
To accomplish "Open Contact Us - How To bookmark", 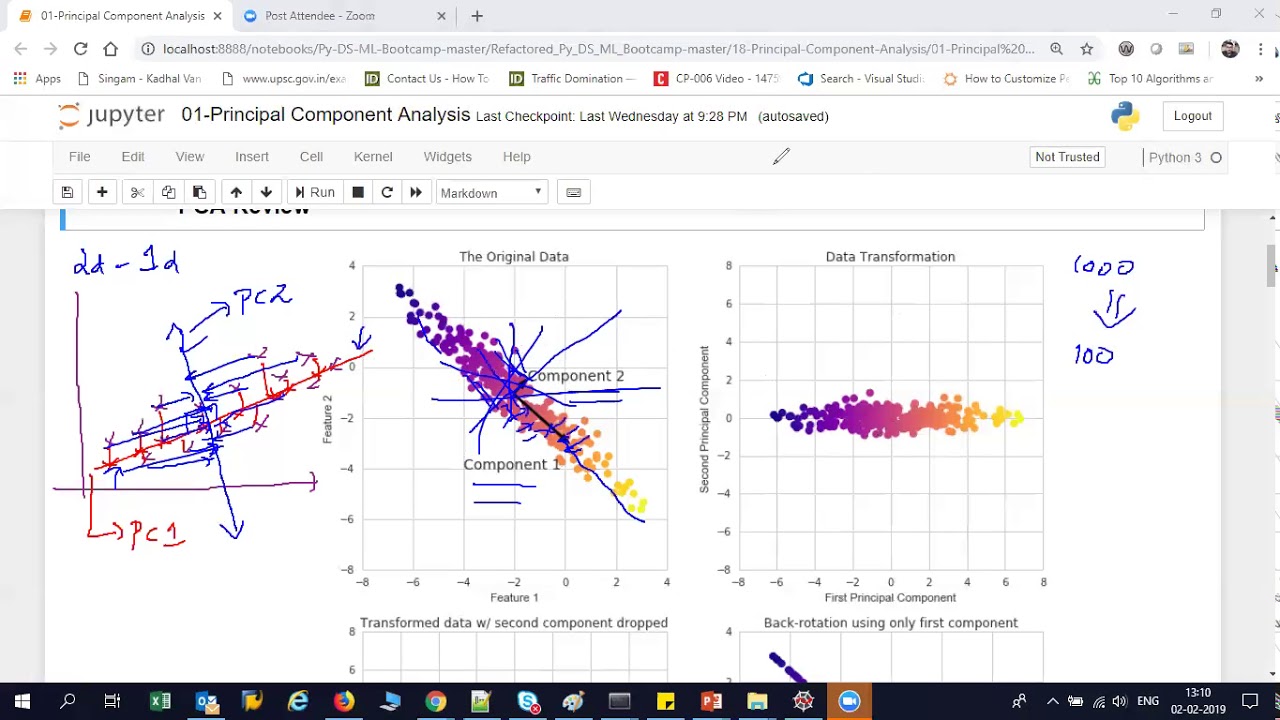I will 428,78.
